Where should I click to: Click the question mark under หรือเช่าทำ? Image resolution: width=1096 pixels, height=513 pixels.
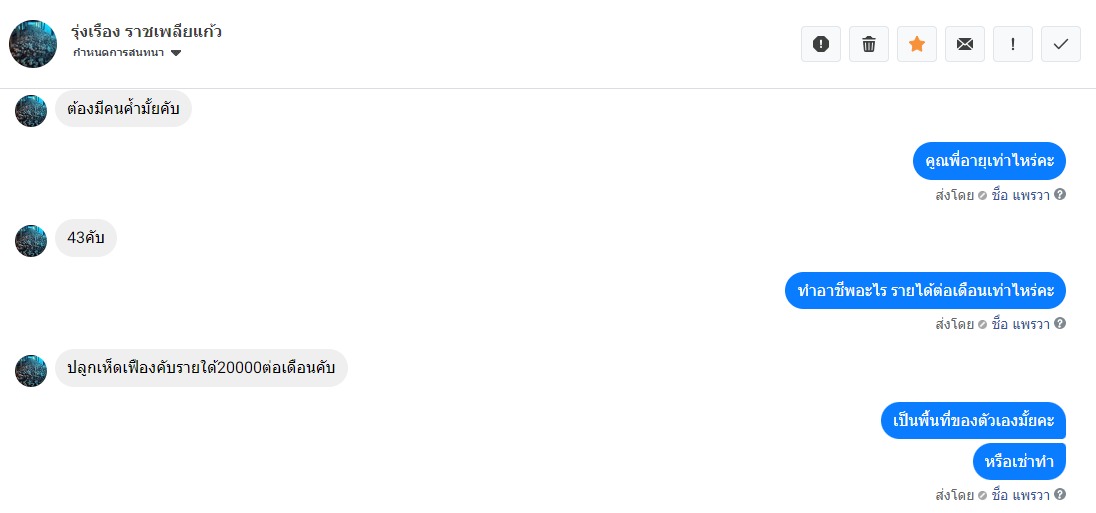1060,495
